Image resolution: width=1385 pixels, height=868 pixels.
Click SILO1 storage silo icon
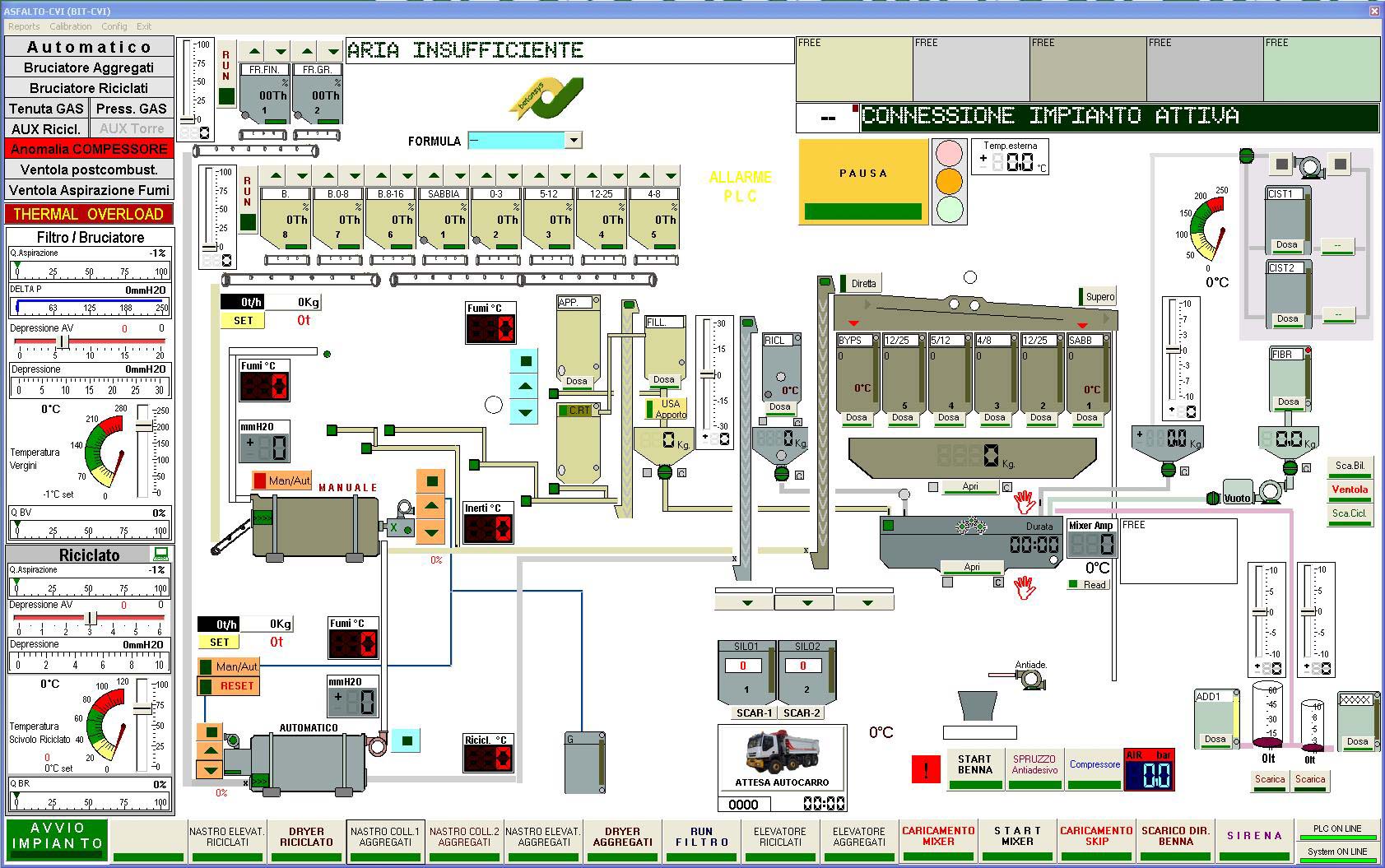pos(746,671)
